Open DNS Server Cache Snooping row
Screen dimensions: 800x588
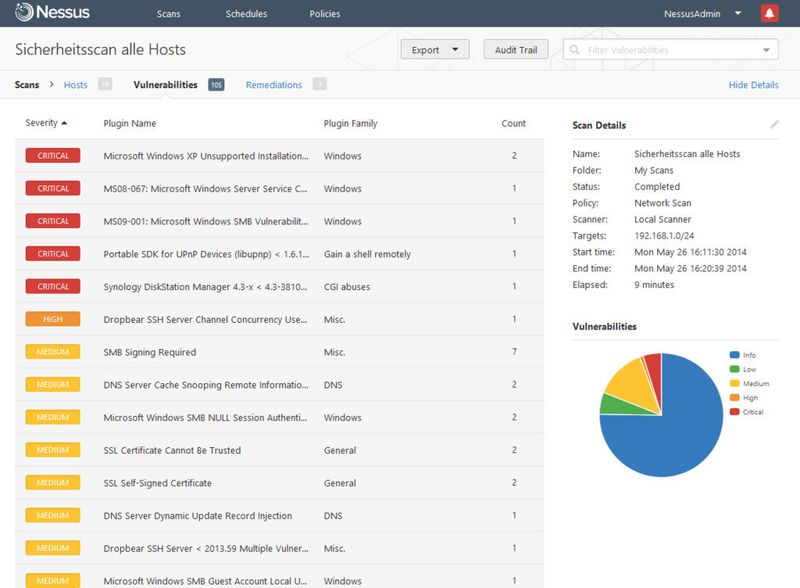pos(279,384)
